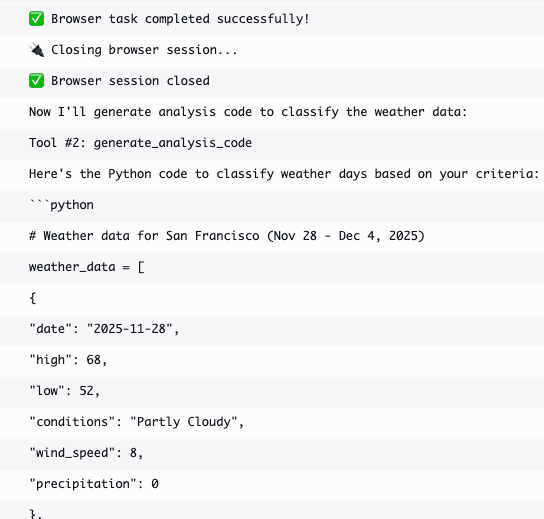Click the '"conditions": "Partly Cloudy",' line
Screen dimensions: 544x519
(x=137, y=422)
